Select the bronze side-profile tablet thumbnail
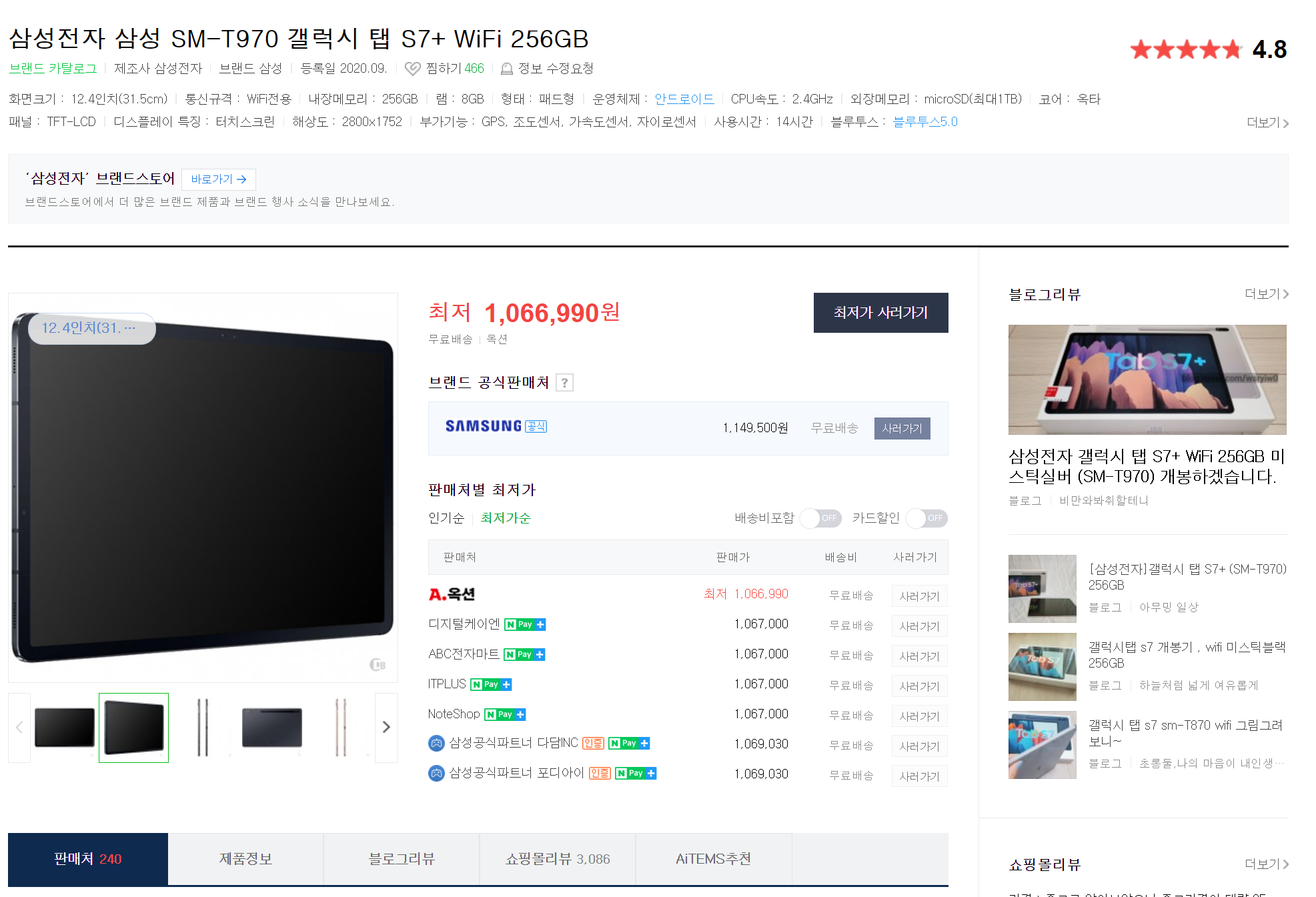1316x897 pixels. [x=341, y=728]
